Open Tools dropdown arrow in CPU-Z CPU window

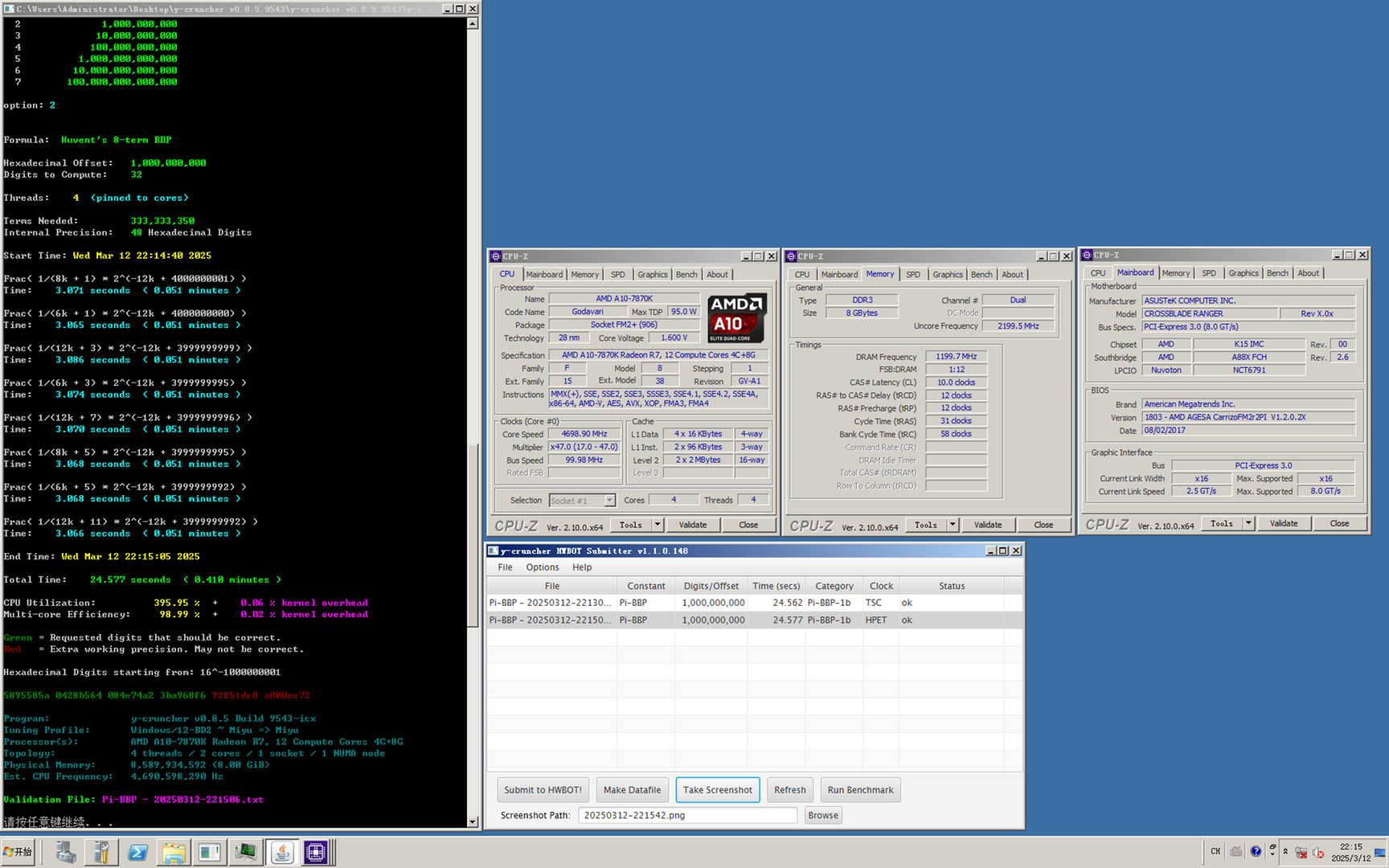(x=658, y=525)
